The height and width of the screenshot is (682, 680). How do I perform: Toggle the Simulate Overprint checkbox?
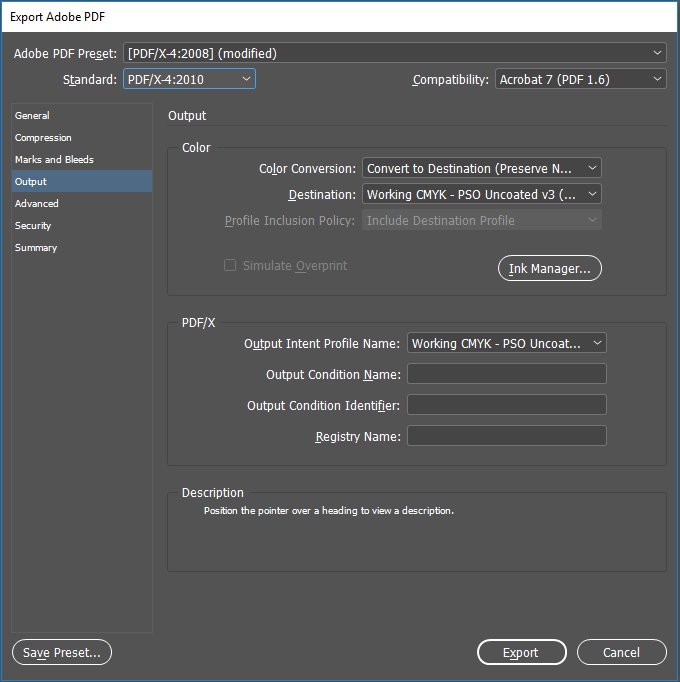(230, 266)
